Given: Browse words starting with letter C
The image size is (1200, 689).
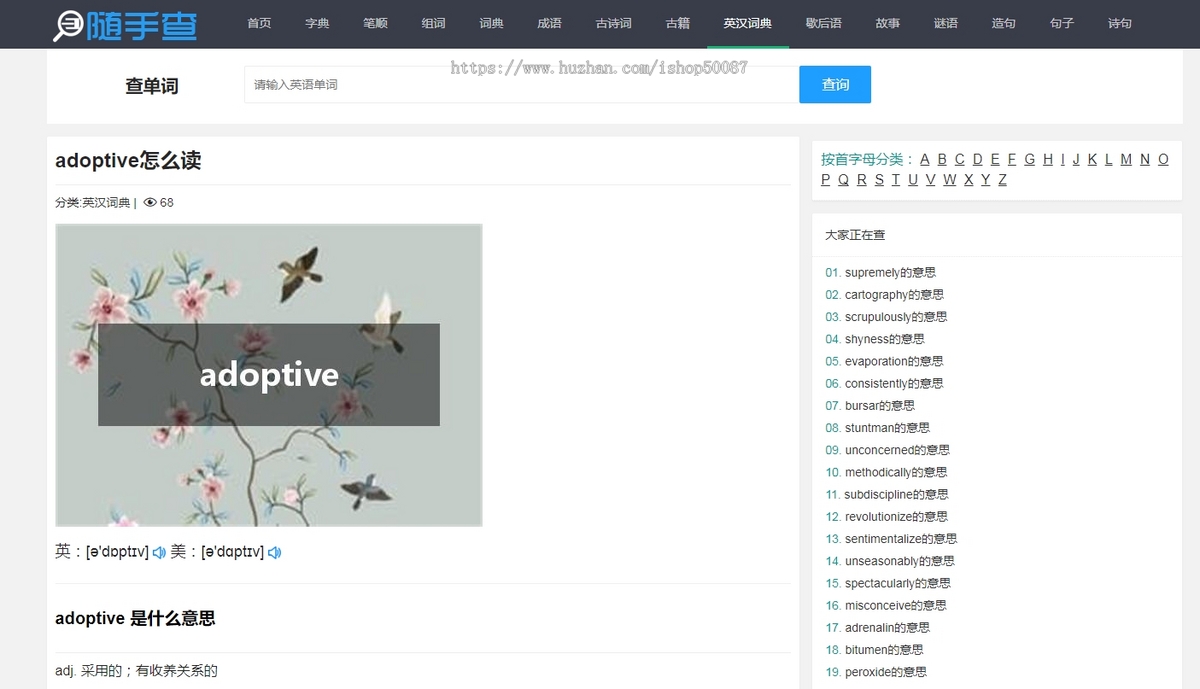Looking at the screenshot, I should [x=960, y=159].
